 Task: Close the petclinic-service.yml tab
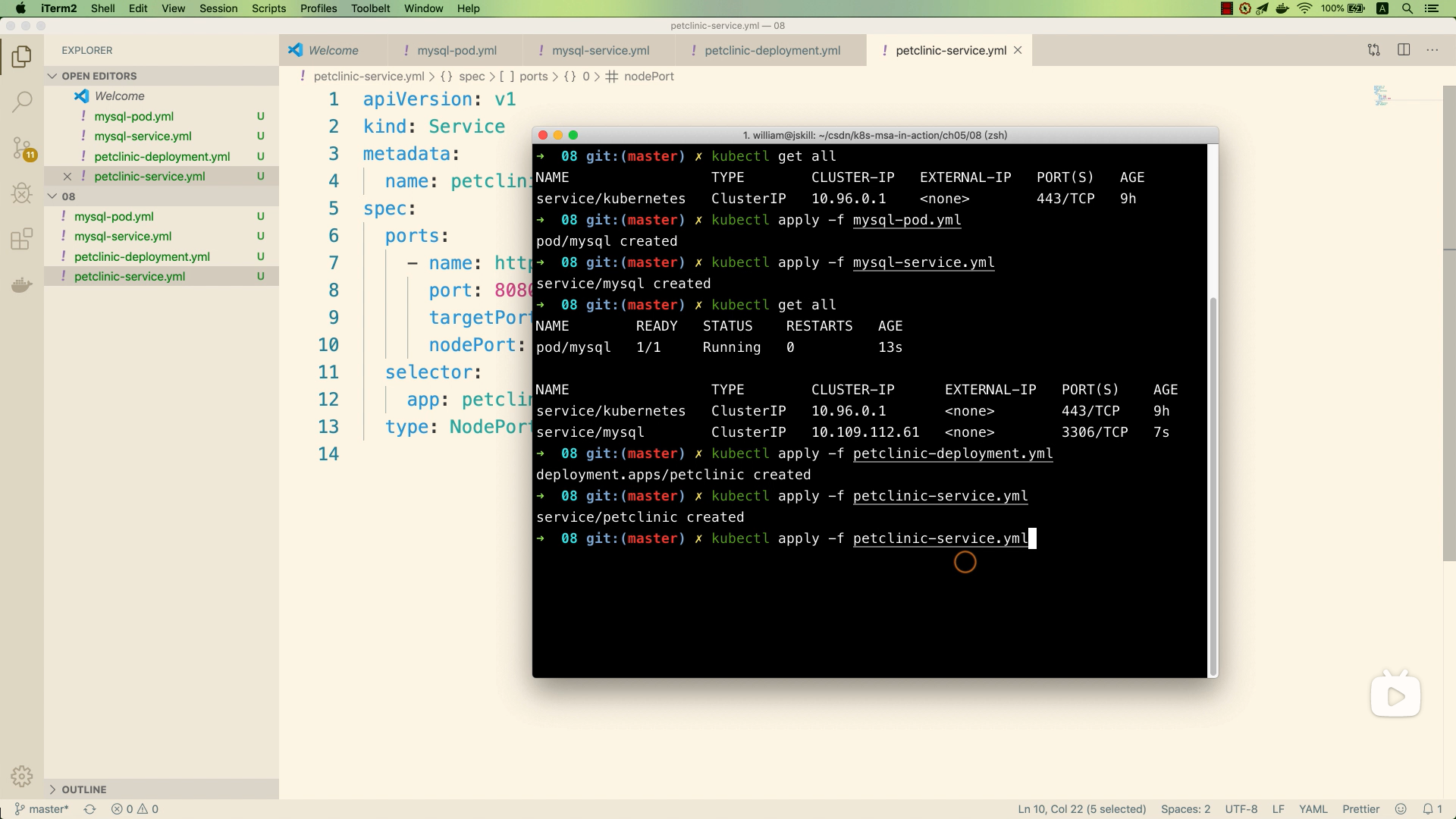pos(1018,50)
